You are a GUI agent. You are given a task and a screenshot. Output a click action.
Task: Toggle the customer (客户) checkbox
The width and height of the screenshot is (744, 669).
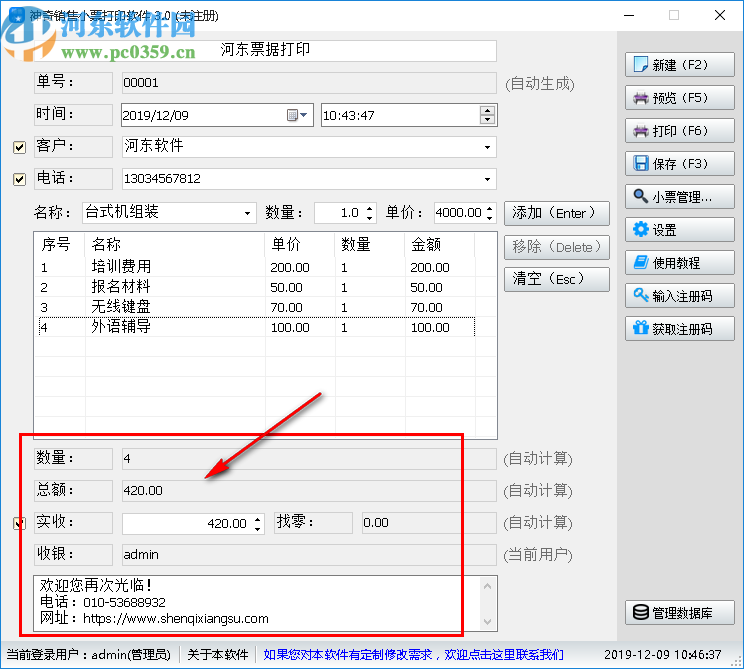(19, 147)
